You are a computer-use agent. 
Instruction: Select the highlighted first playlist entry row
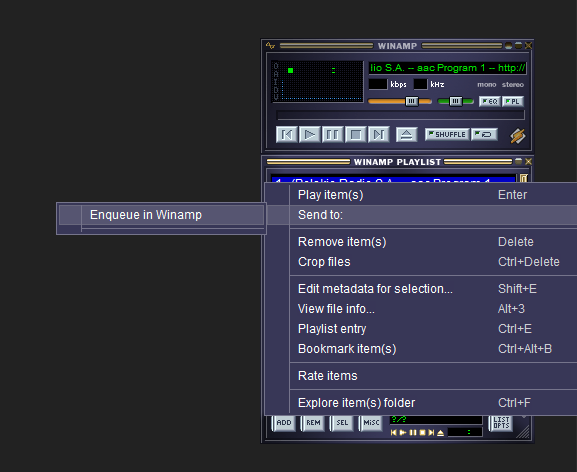[x=393, y=179]
